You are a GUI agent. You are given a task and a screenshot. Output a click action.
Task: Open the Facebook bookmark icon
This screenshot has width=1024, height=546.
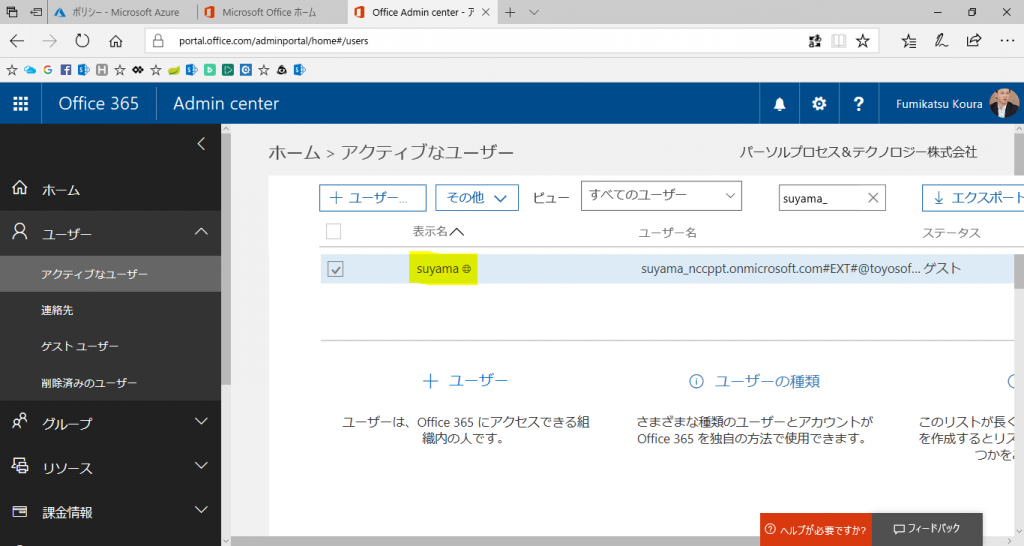point(66,70)
